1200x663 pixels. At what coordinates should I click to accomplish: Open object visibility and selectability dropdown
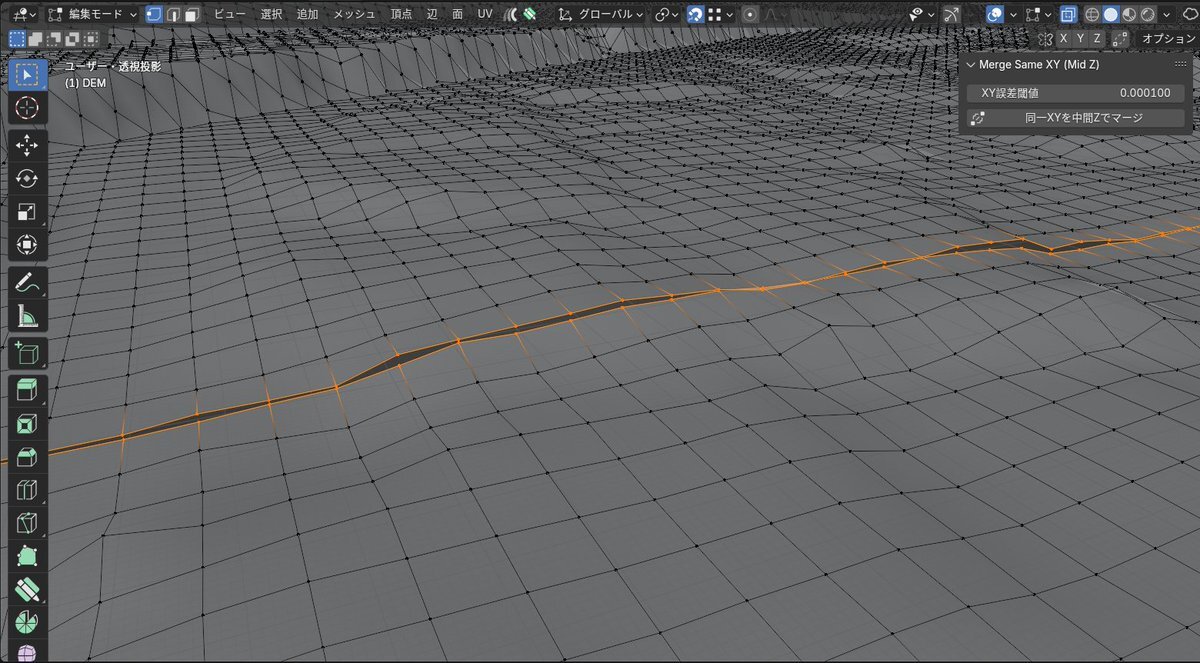[x=920, y=14]
